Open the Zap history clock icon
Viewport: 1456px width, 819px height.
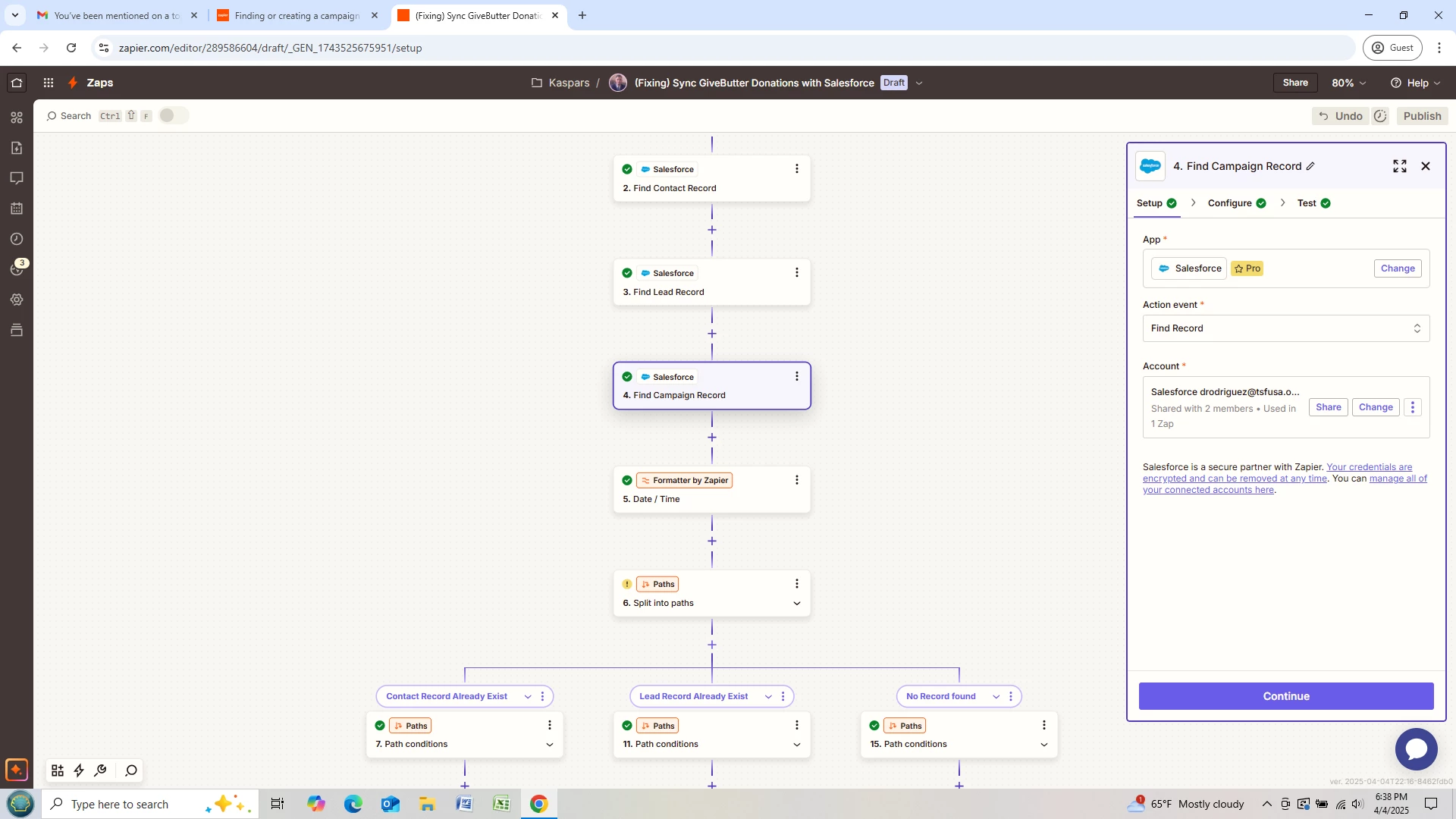click(x=17, y=239)
